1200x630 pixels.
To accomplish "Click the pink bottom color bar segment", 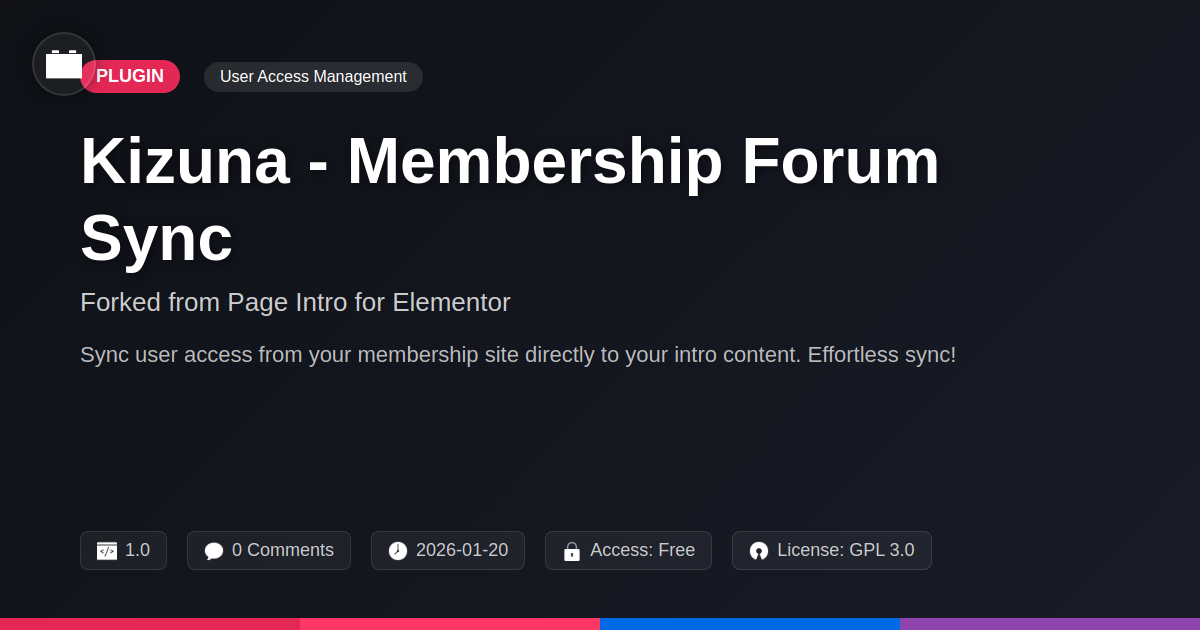I will [450, 623].
